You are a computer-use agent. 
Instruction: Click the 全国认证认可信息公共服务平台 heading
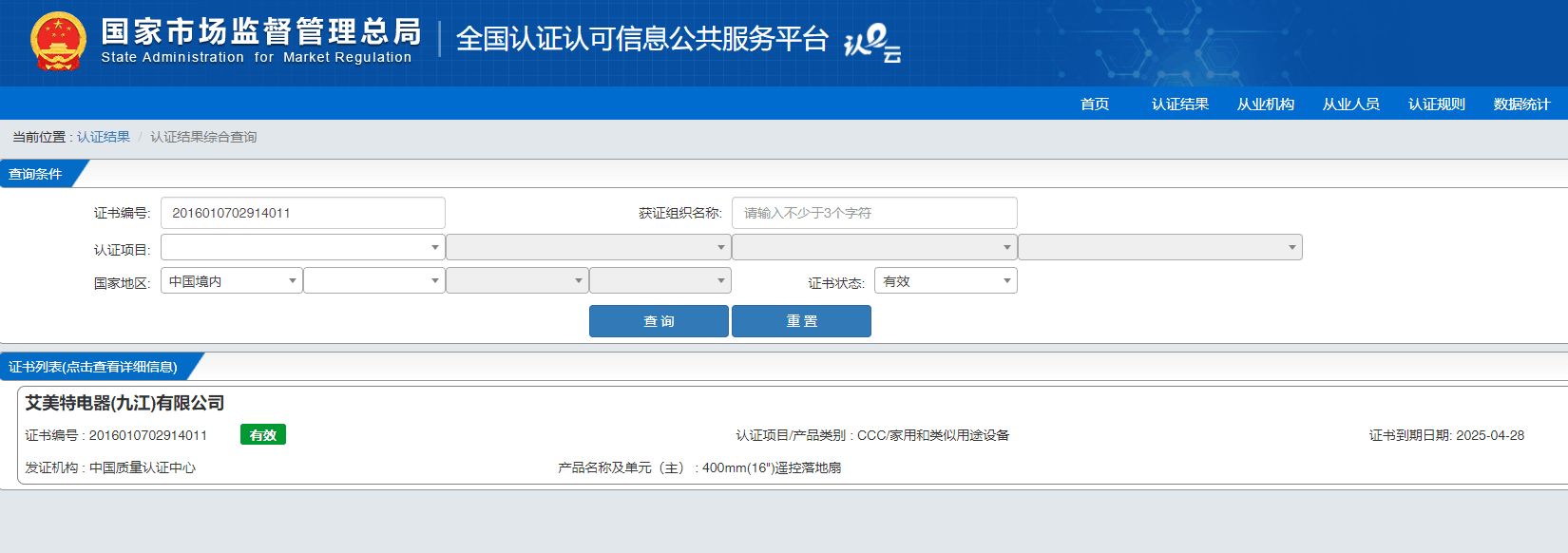pyautogui.click(x=642, y=39)
